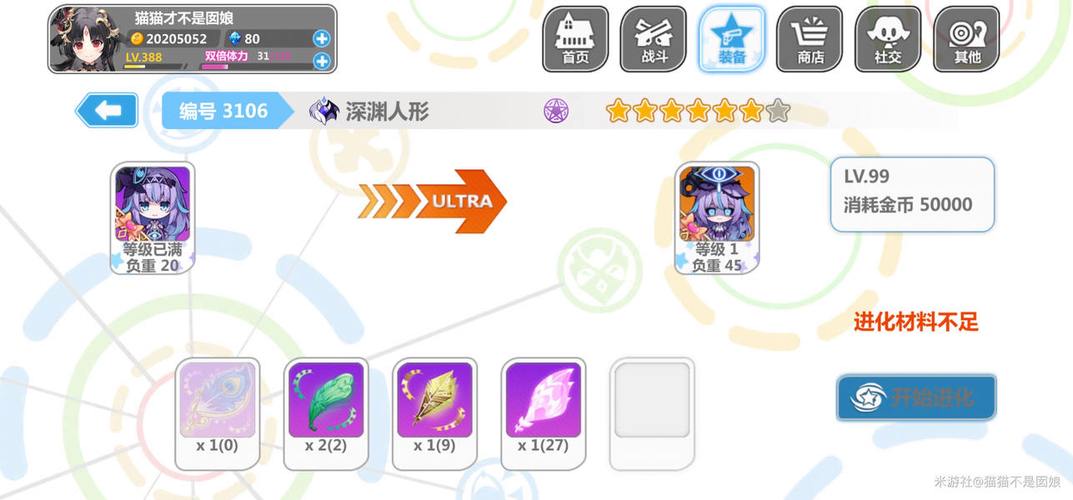Image resolution: width=1073 pixels, height=500 pixels.
Task: Click the 开始进化 start evolution button
Action: point(916,397)
